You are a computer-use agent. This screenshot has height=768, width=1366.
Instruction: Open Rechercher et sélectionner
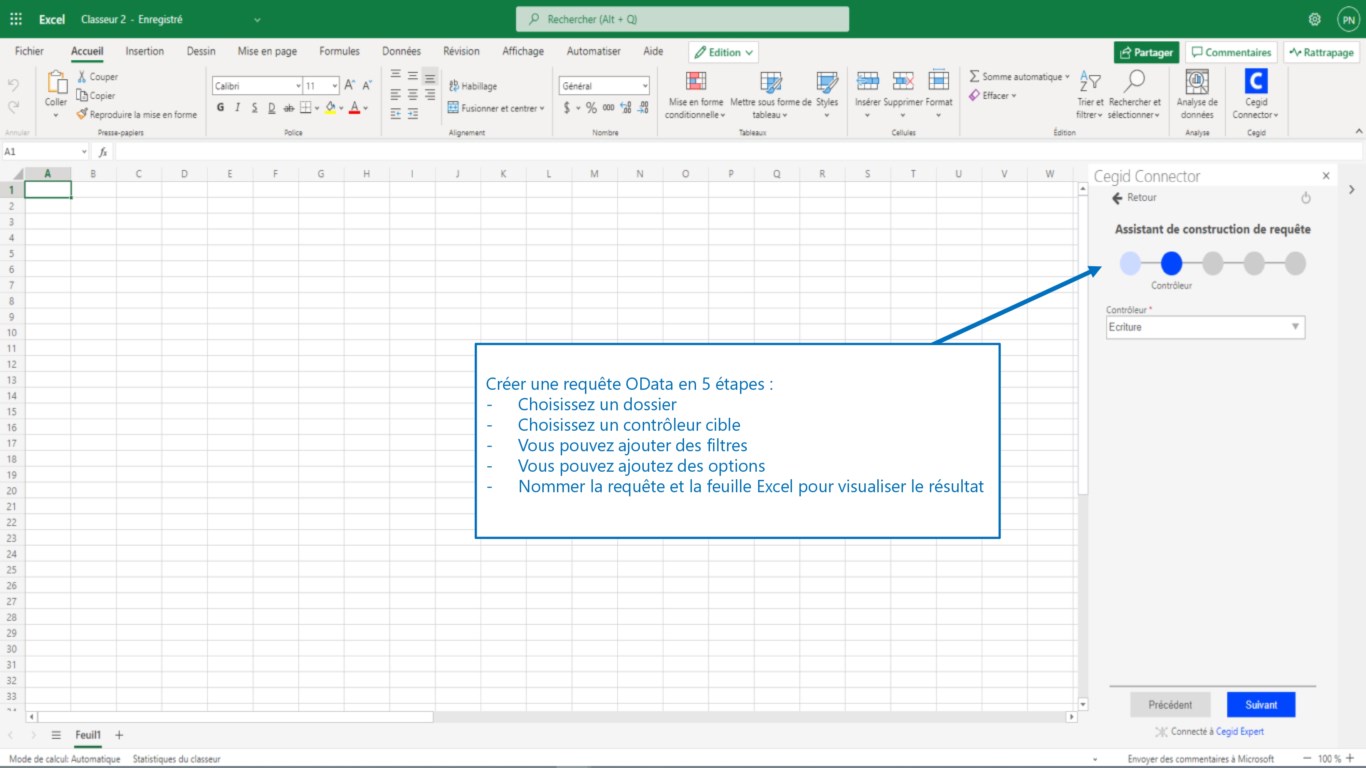click(1135, 95)
